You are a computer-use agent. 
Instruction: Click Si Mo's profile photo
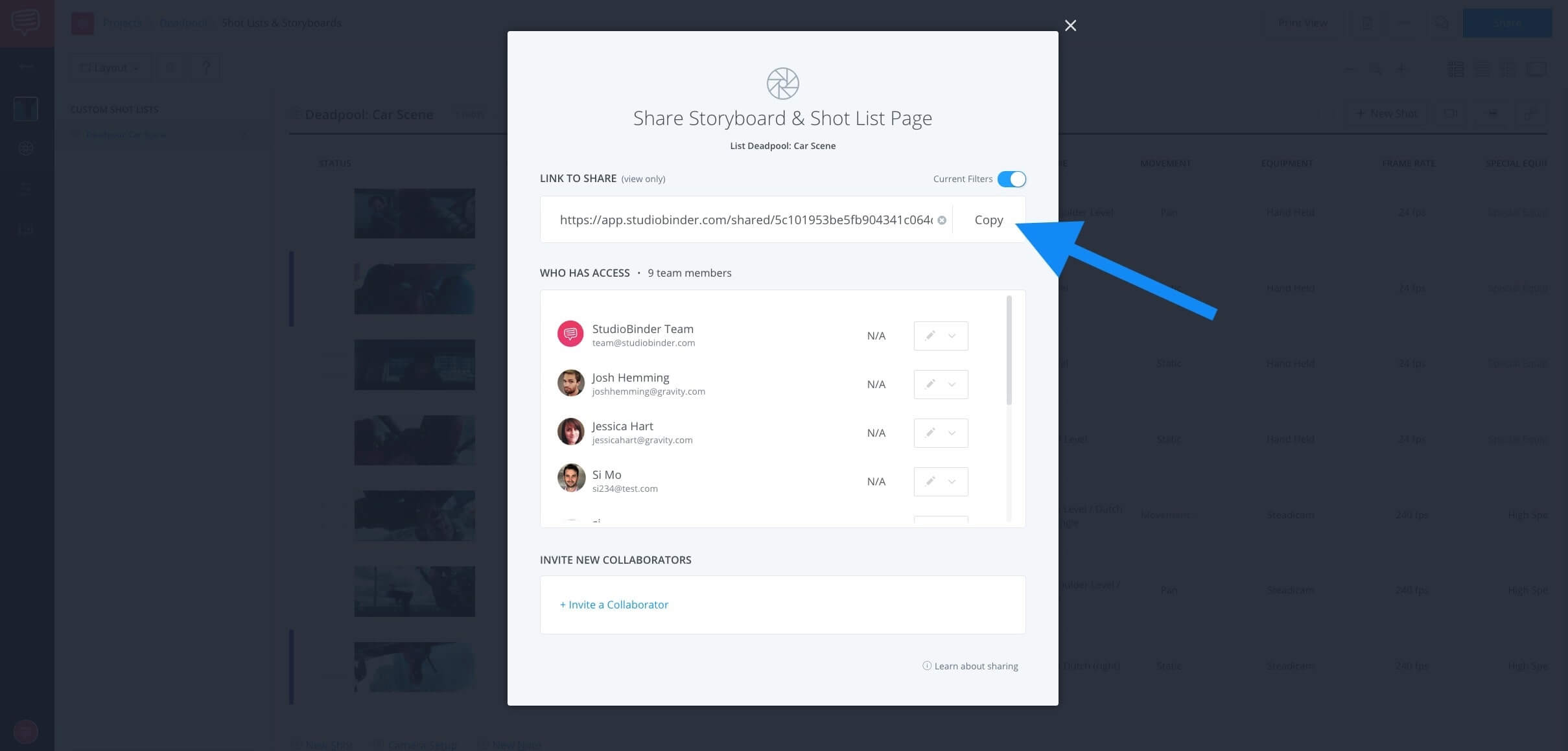(x=570, y=478)
